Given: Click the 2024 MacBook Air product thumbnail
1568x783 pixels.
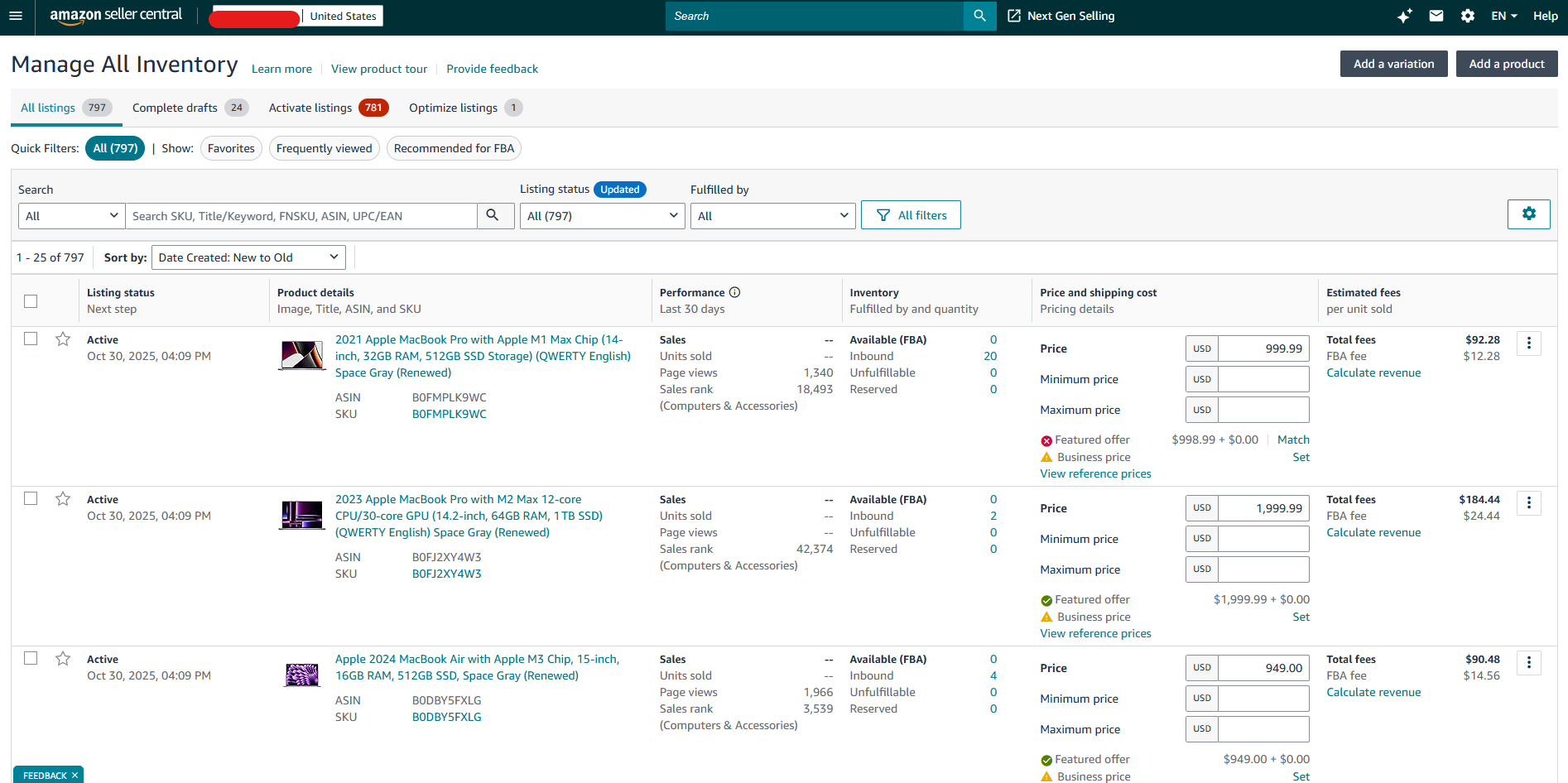Looking at the screenshot, I should tap(302, 675).
